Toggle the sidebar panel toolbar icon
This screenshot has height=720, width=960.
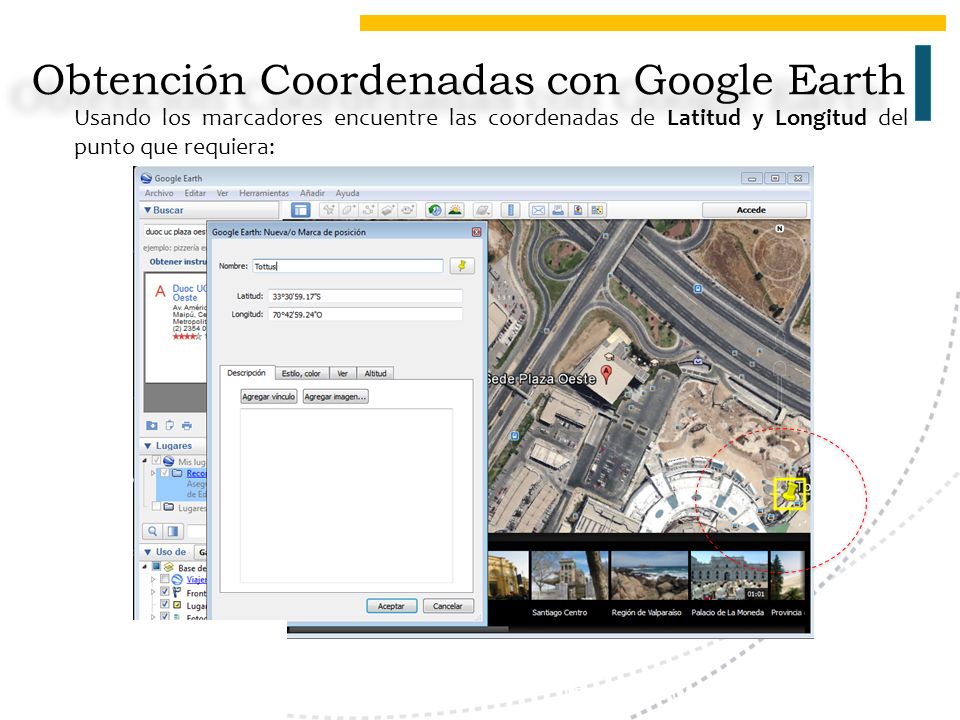click(300, 210)
